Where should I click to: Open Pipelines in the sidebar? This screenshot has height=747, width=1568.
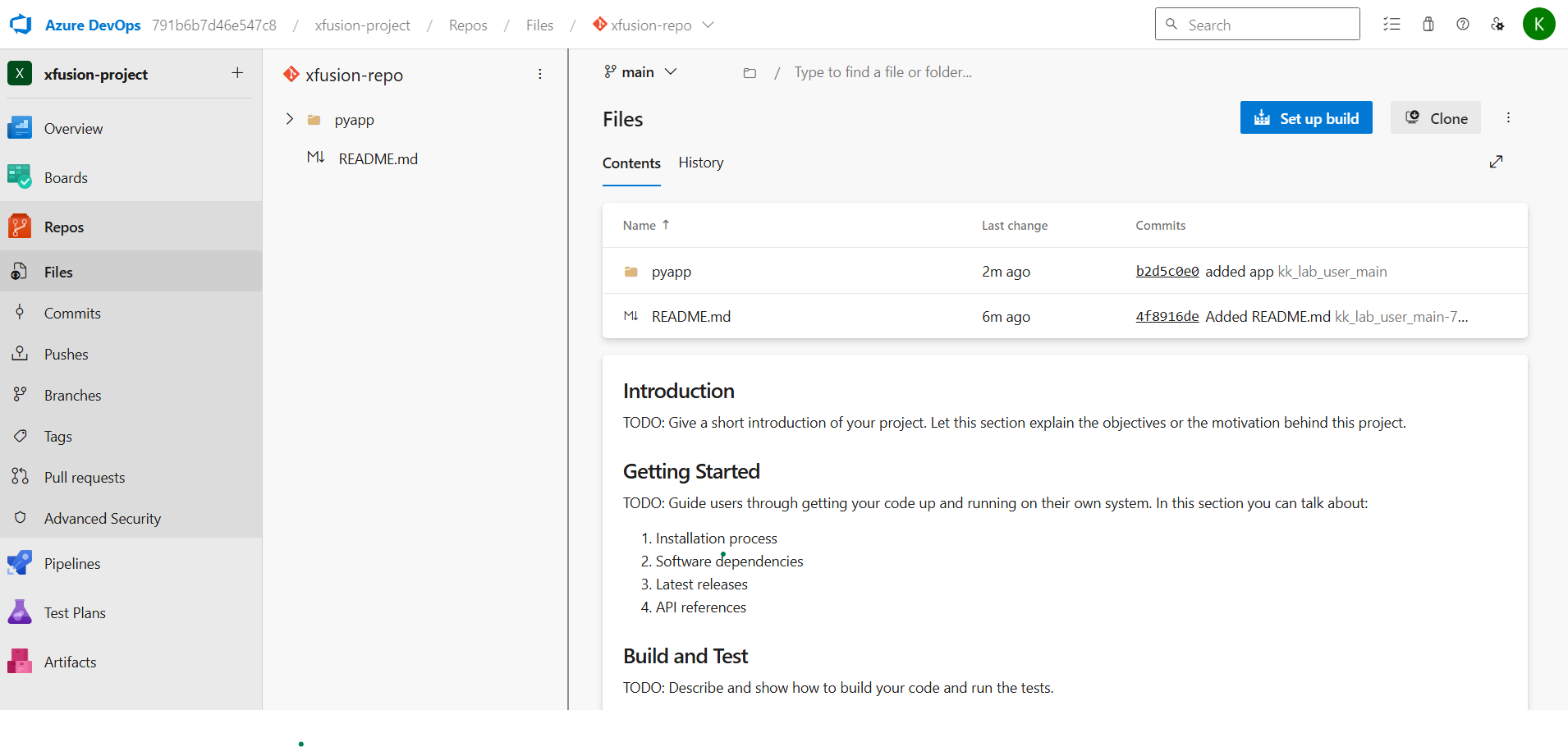click(72, 564)
